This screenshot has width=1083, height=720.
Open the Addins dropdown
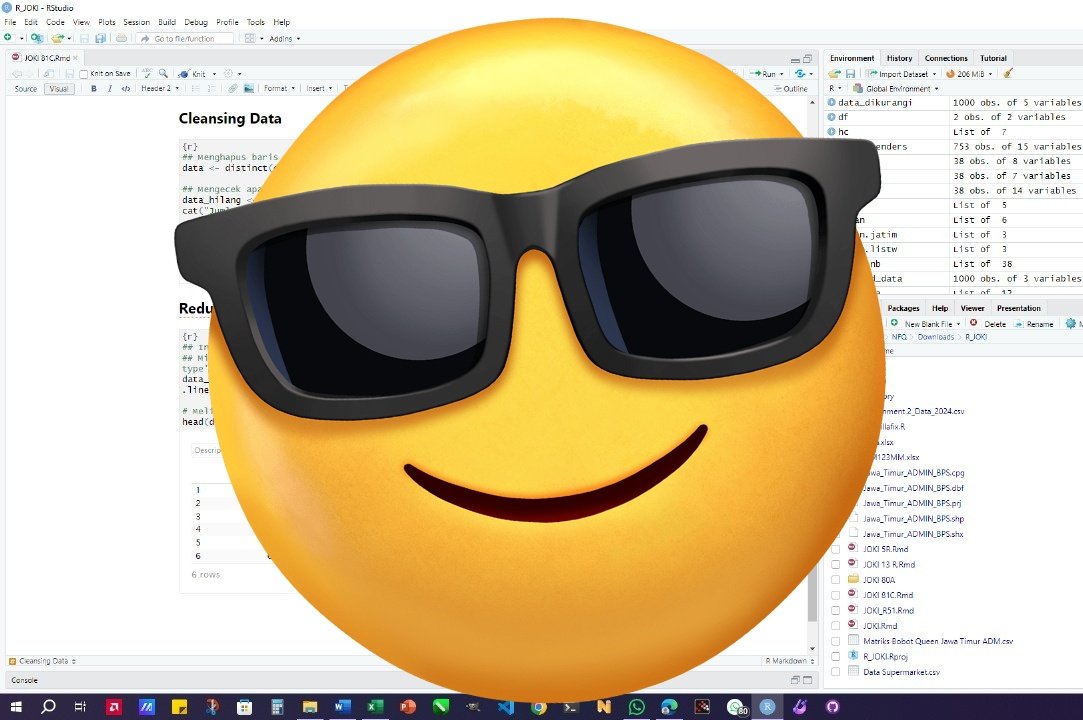[x=285, y=39]
